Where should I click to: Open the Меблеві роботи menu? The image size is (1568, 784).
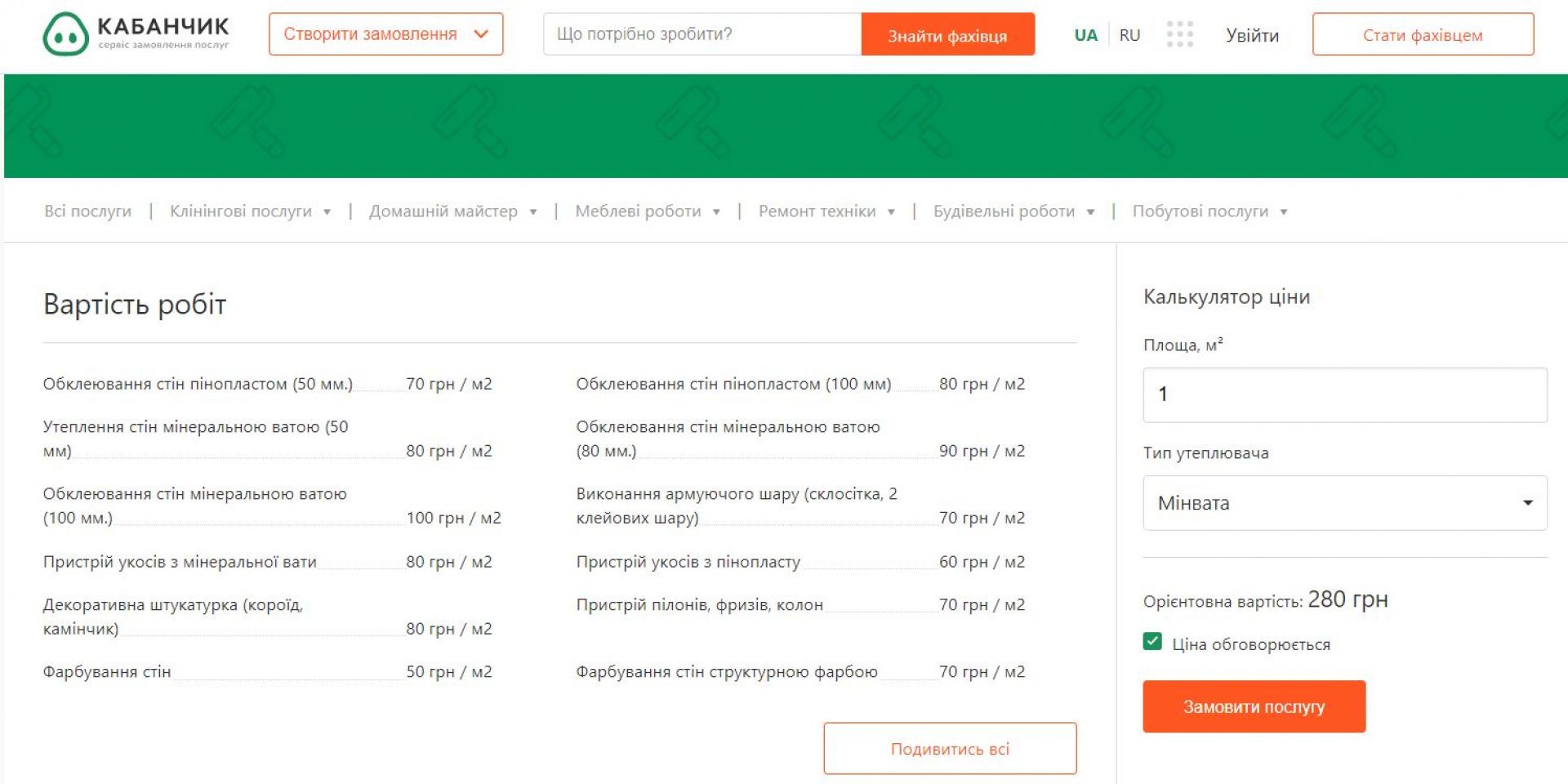(647, 212)
